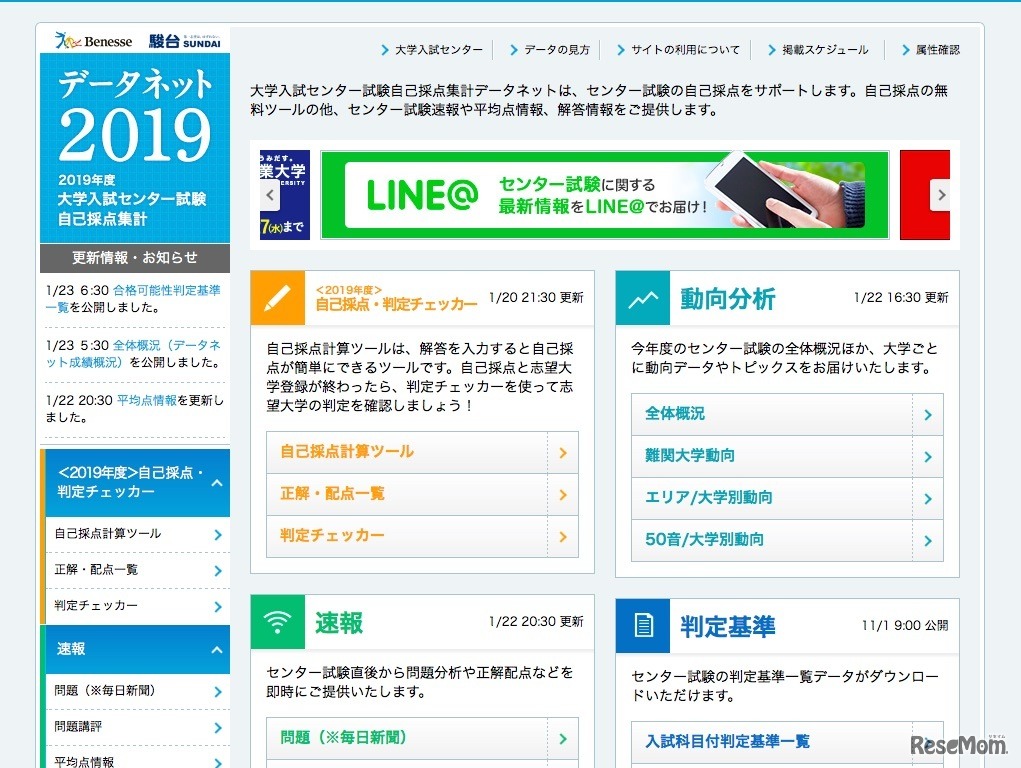Click the trend chart icon on the 動向分析 panel
Screen dimensions: 1021x768
tap(643, 297)
